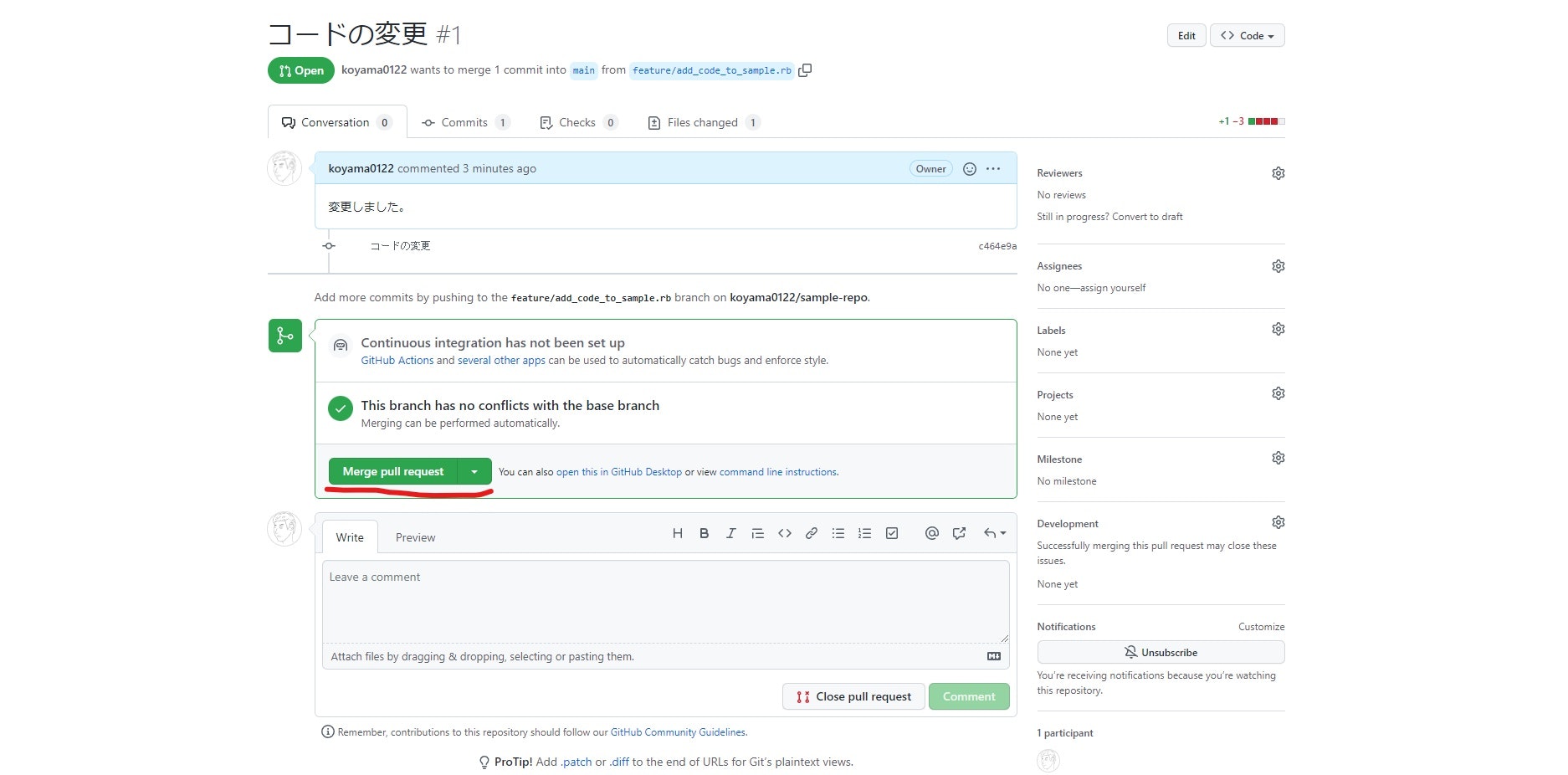
Task: Select the Write tab in comment editor
Action: (350, 537)
